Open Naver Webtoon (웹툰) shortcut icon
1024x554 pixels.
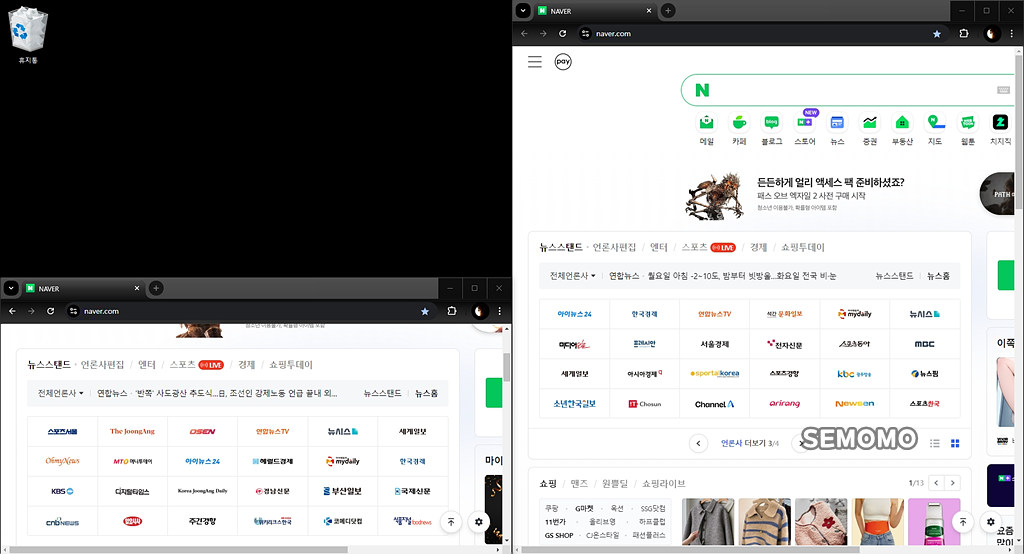(x=968, y=129)
